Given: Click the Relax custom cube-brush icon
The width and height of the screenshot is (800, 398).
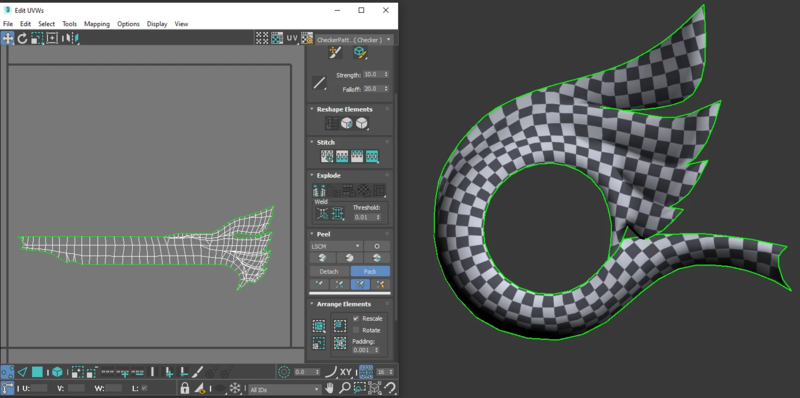Looking at the screenshot, I should [x=360, y=52].
